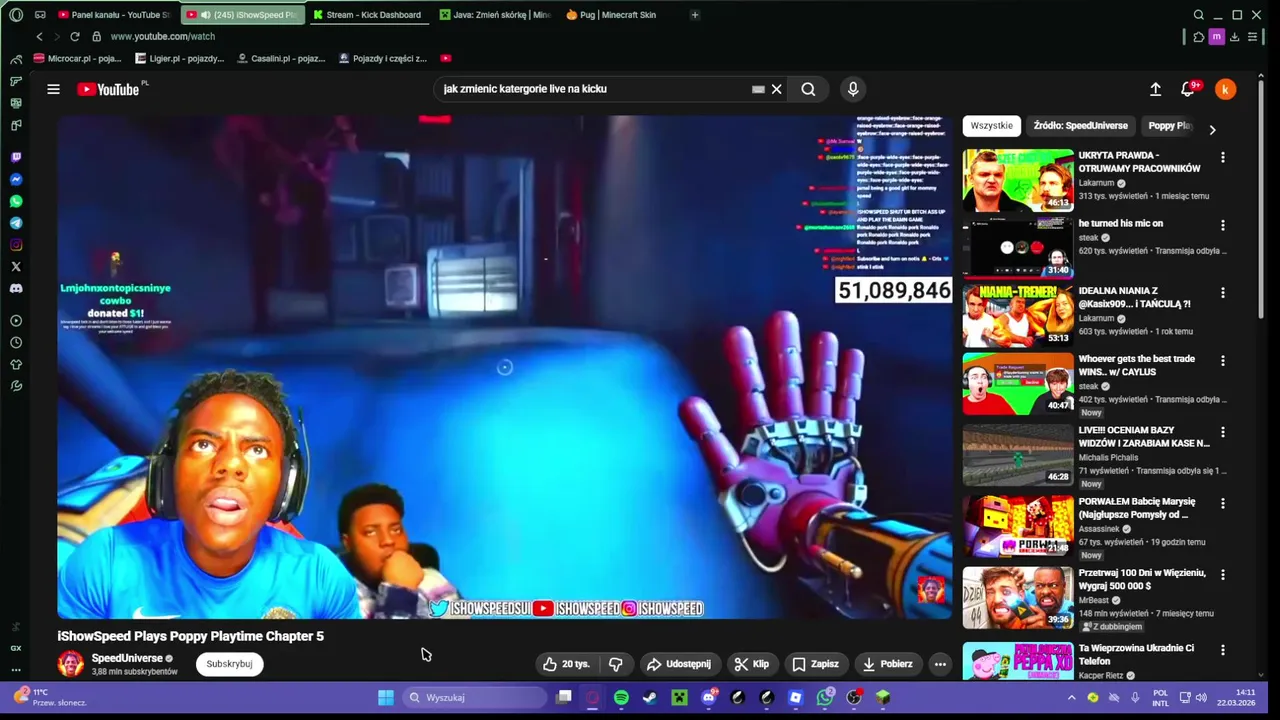Open tab search magnifier in title bar
The image size is (1280, 720).
click(x=1198, y=15)
